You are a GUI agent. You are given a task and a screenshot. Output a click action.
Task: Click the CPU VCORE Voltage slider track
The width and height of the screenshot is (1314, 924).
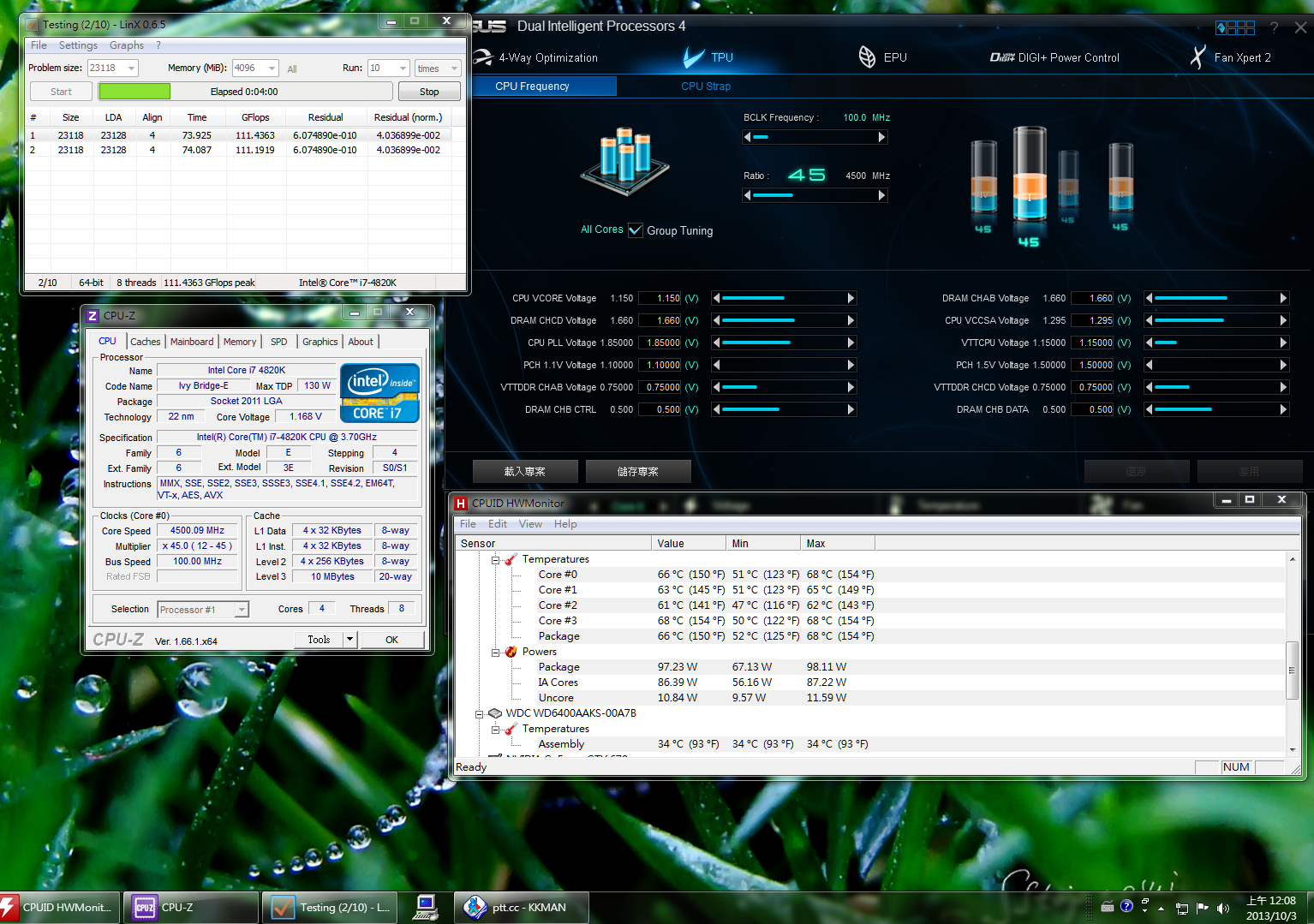click(x=784, y=298)
